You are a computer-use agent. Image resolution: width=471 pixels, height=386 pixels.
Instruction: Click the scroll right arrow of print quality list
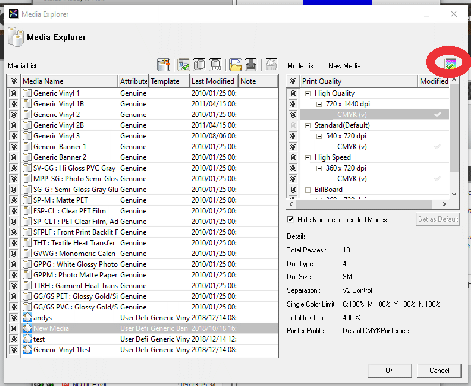pos(444,203)
